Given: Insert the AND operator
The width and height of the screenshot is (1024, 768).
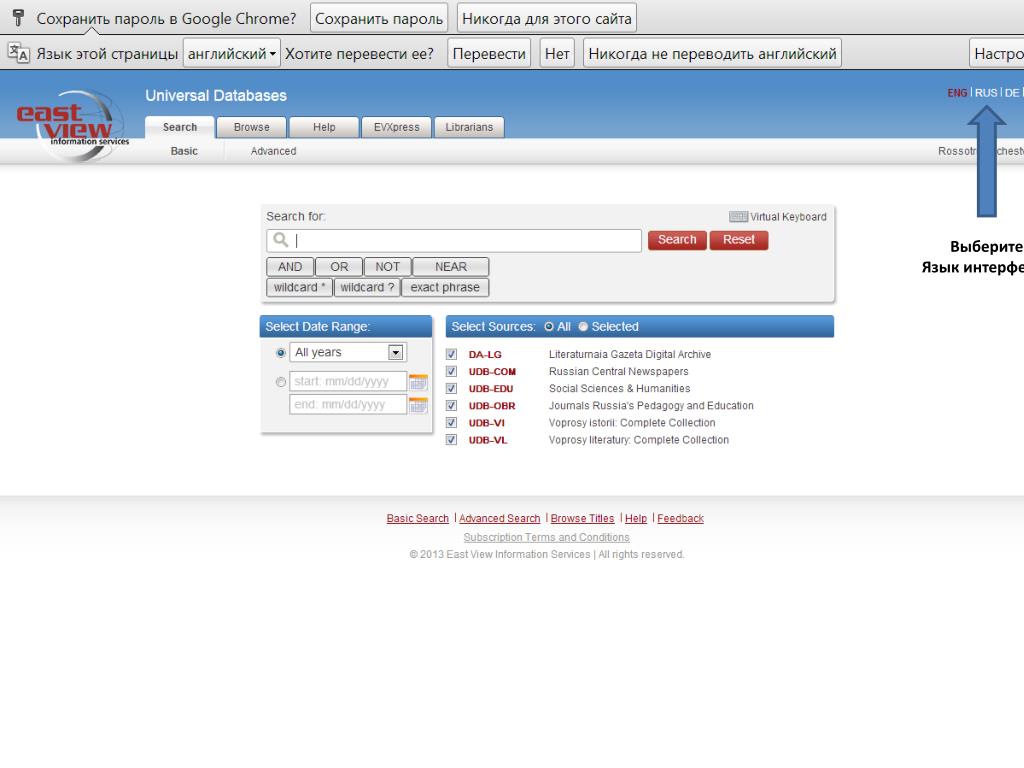Looking at the screenshot, I should pos(290,266).
